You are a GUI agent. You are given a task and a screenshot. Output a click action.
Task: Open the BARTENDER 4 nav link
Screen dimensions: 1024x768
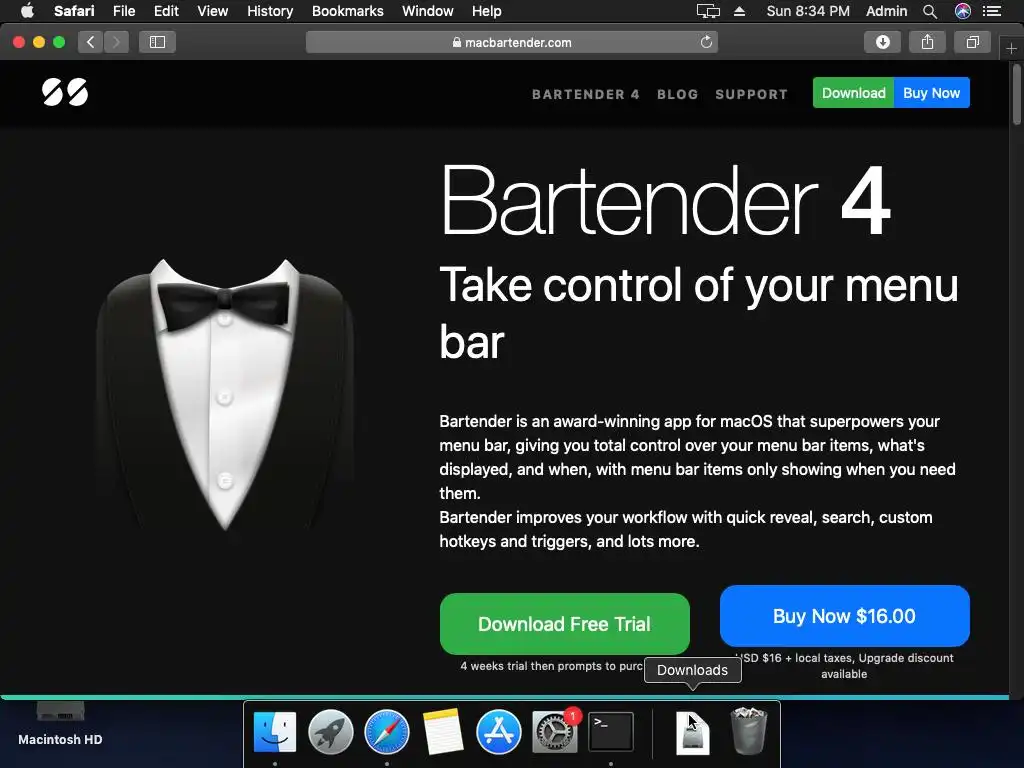click(x=586, y=94)
